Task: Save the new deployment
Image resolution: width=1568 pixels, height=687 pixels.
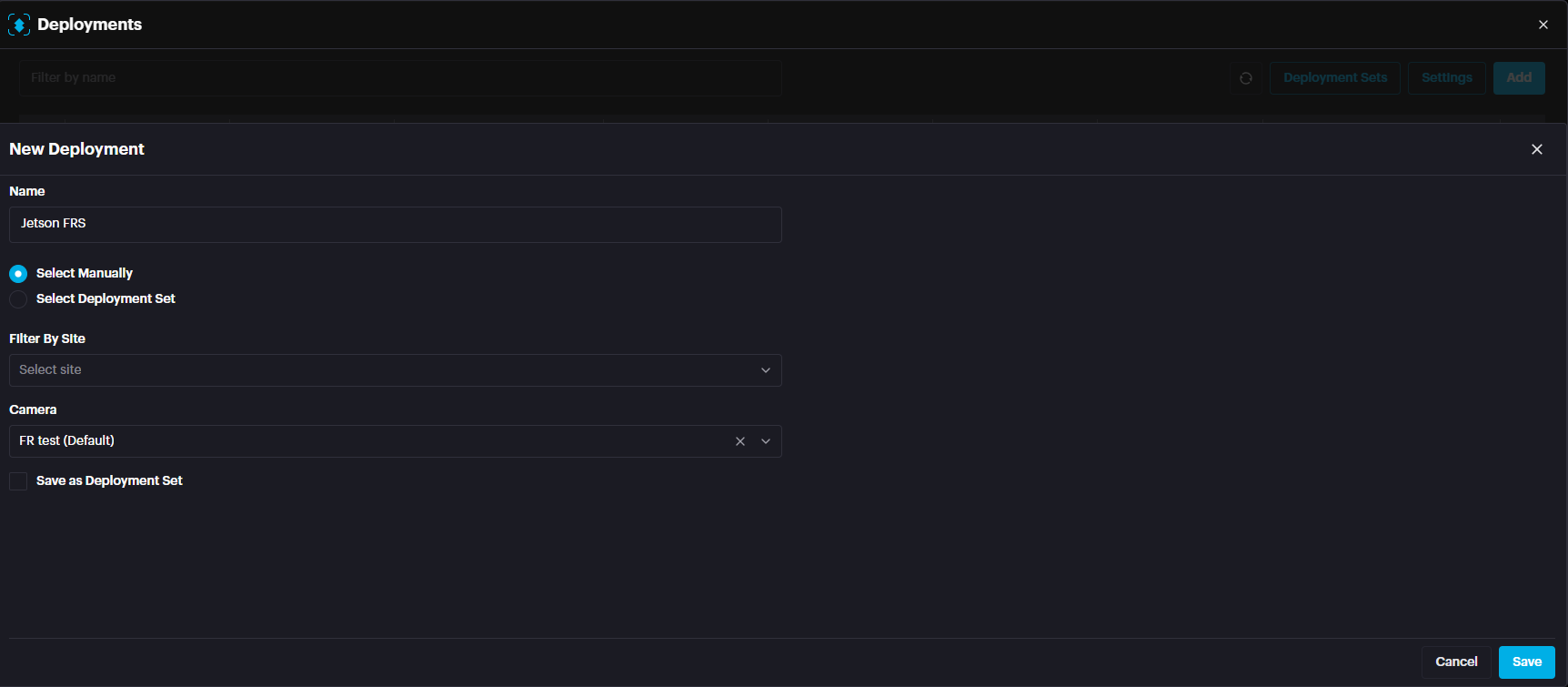Action: point(1526,662)
